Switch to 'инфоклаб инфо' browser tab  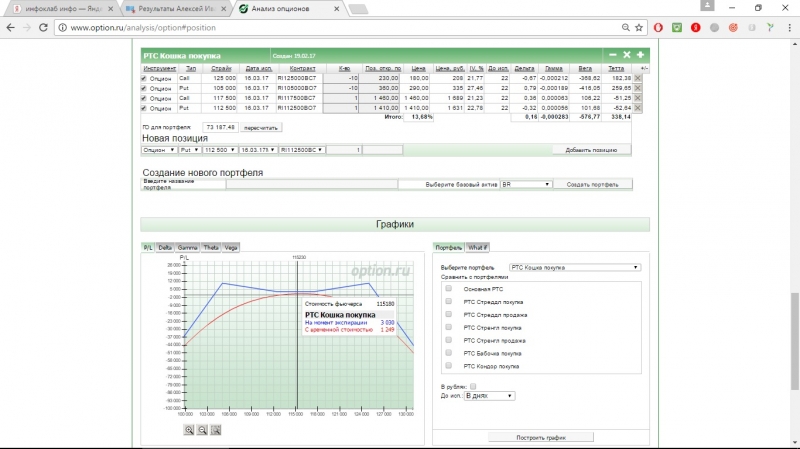(65, 9)
